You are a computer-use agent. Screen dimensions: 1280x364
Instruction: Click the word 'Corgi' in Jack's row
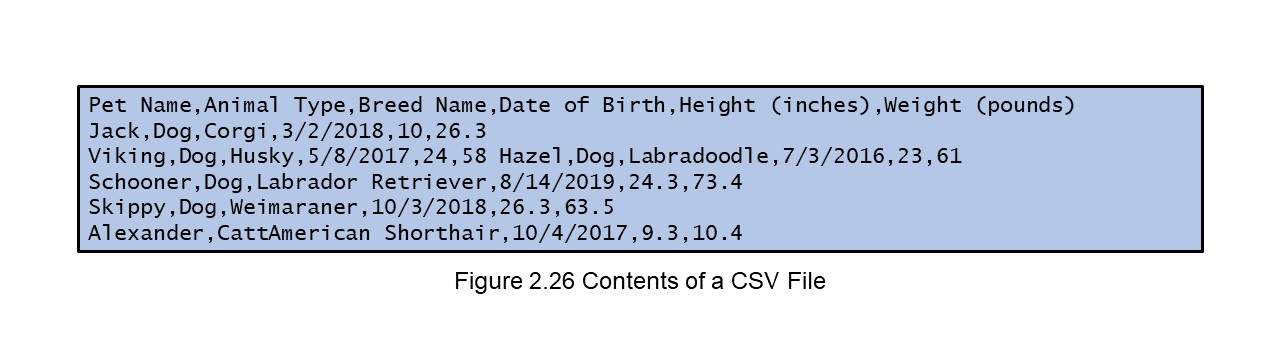tap(236, 132)
